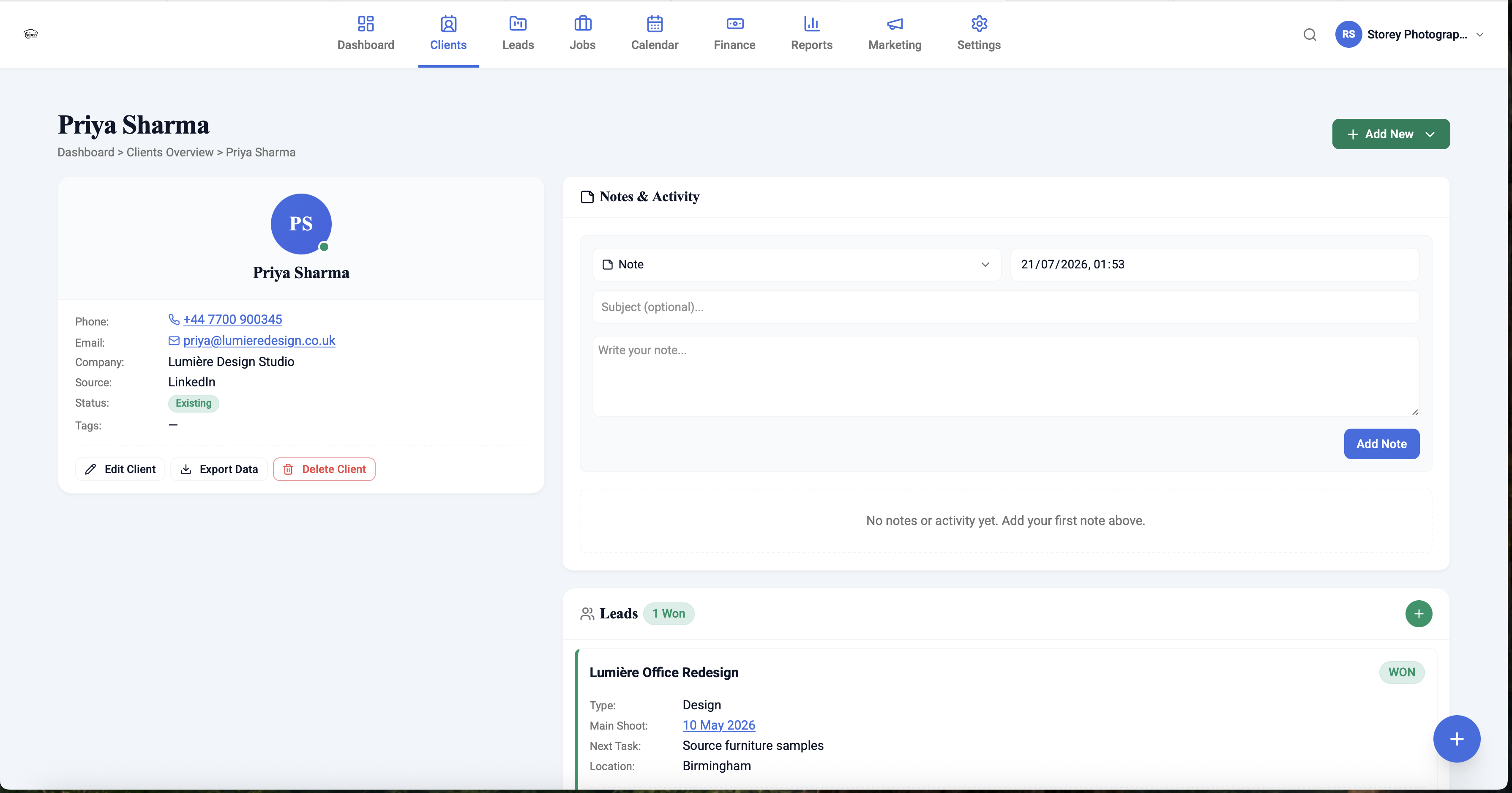Switch to the Leads tab label
The image size is (1512, 793).
(x=518, y=45)
